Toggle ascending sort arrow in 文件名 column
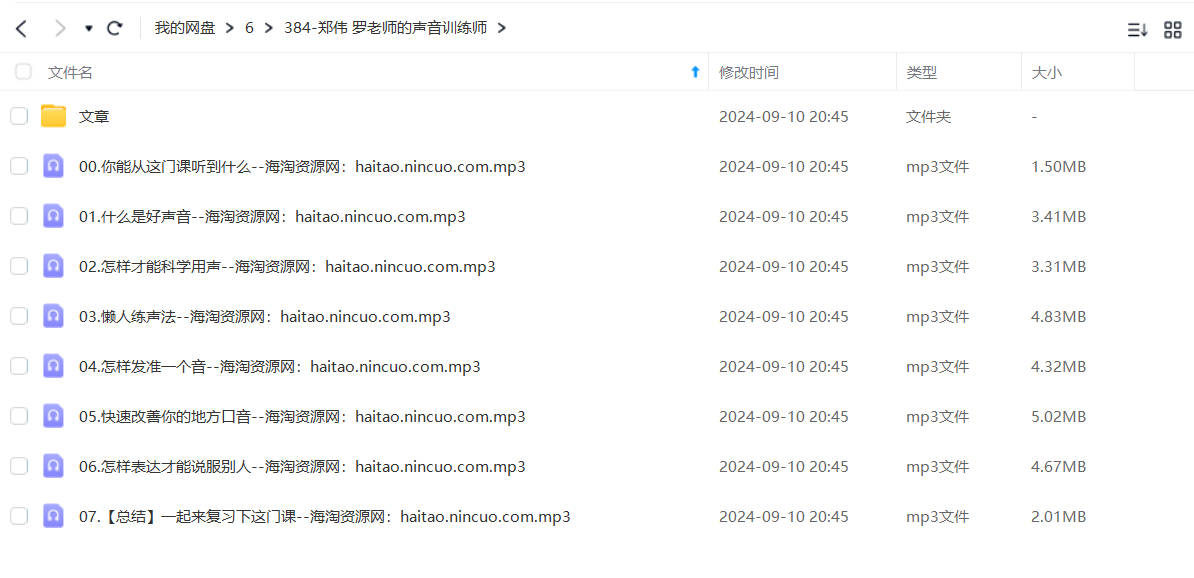Image resolution: width=1194 pixels, height=578 pixels. 694,72
